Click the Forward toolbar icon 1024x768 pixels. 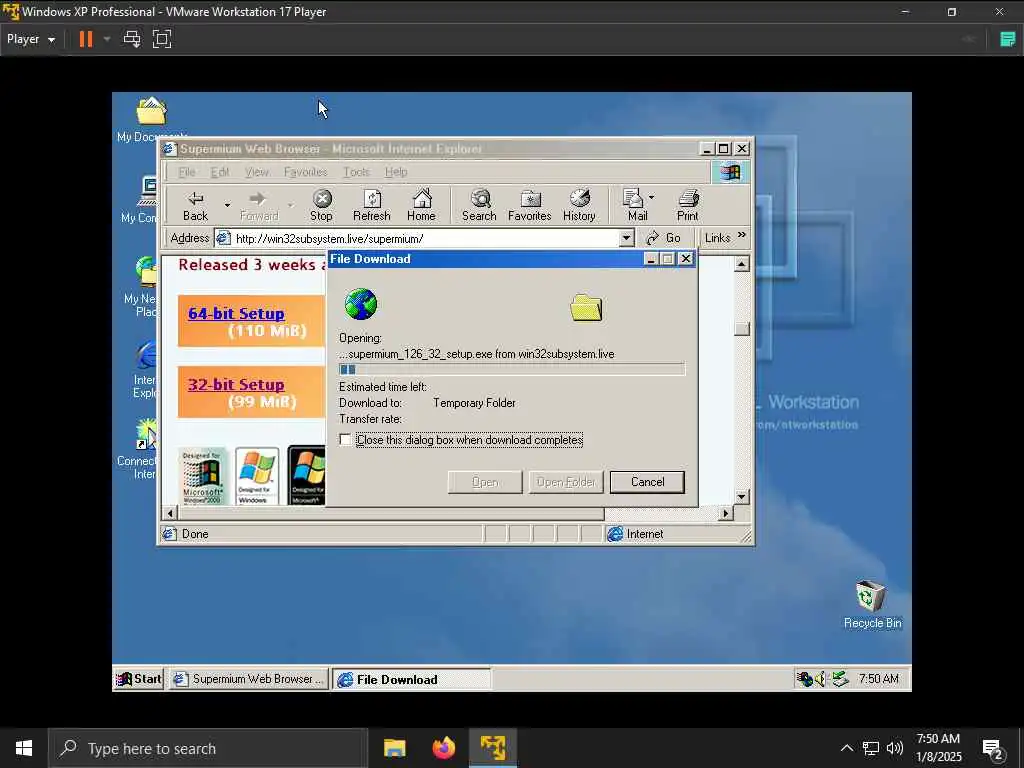click(x=259, y=205)
